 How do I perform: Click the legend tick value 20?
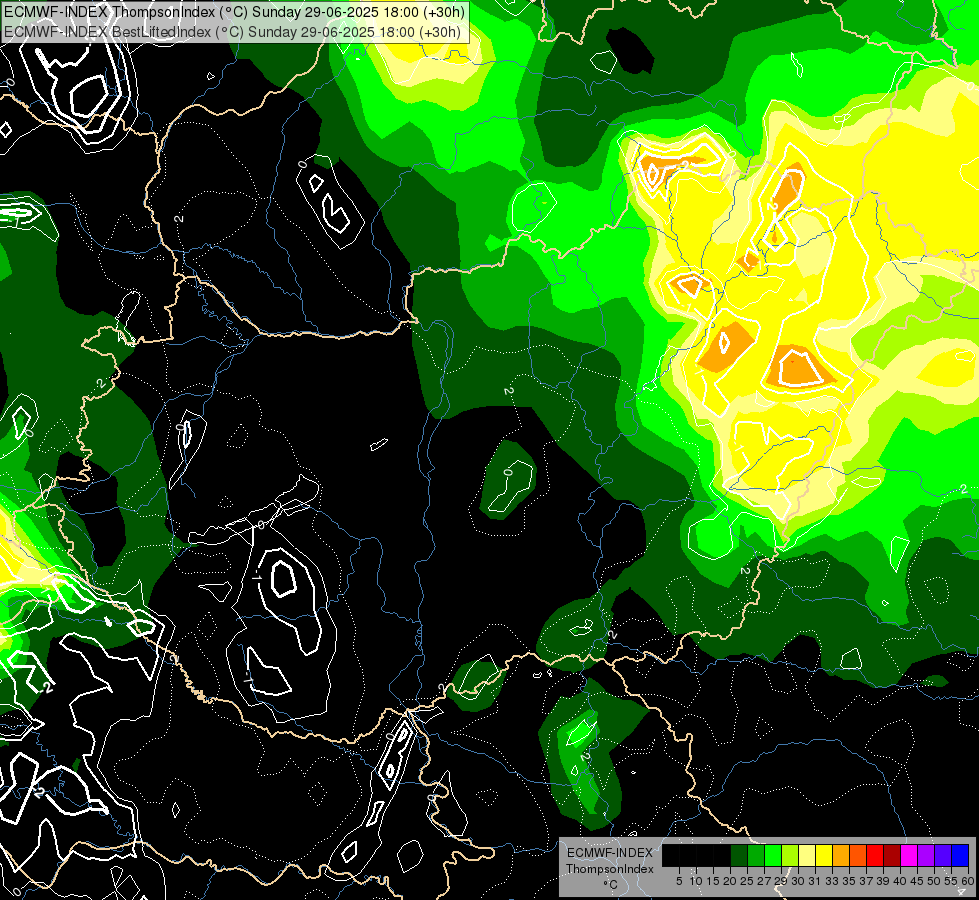tap(731, 881)
